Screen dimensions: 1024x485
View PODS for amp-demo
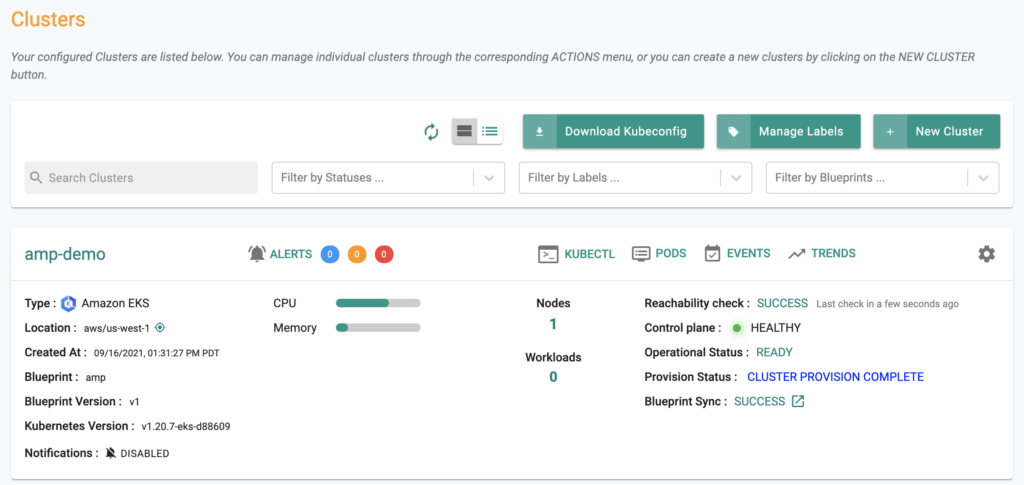(659, 254)
